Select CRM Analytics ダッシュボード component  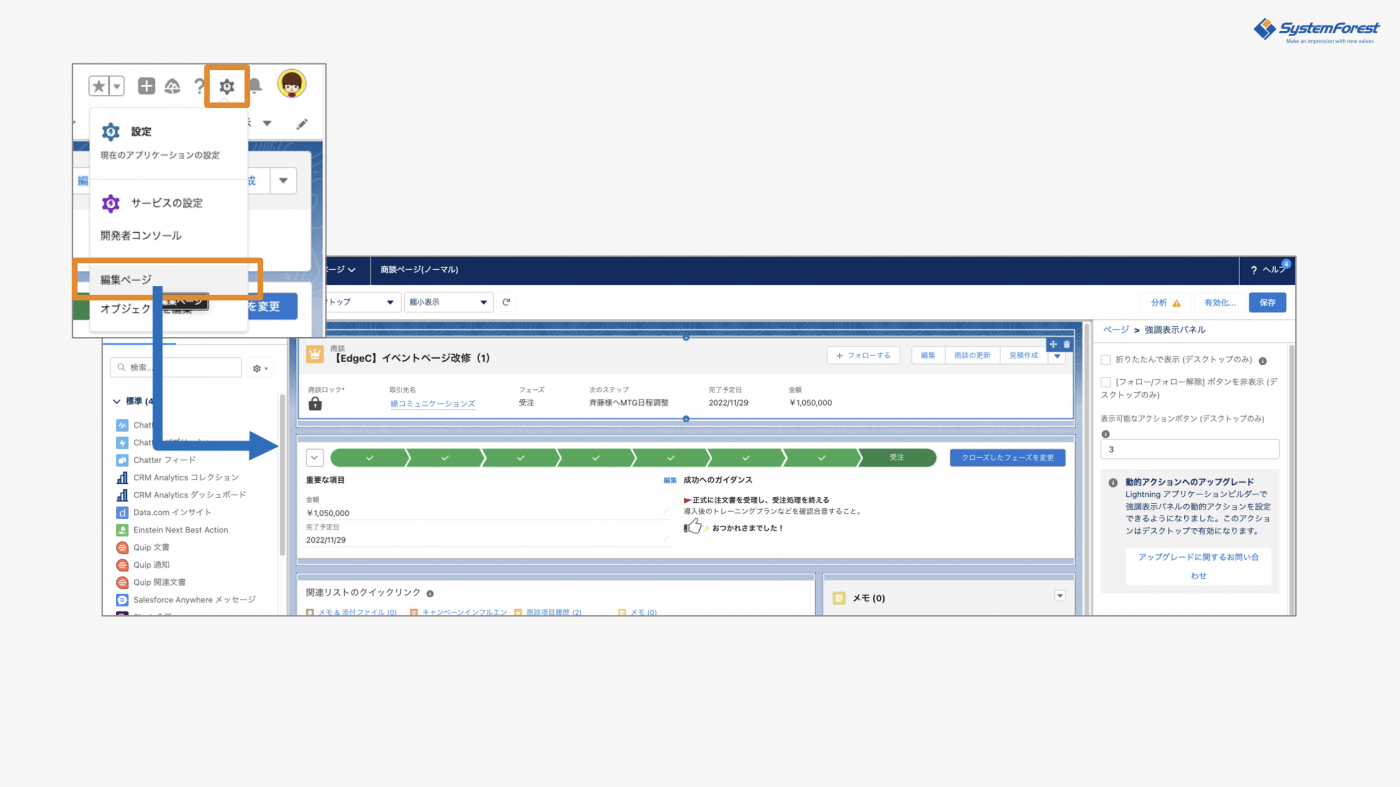point(189,494)
